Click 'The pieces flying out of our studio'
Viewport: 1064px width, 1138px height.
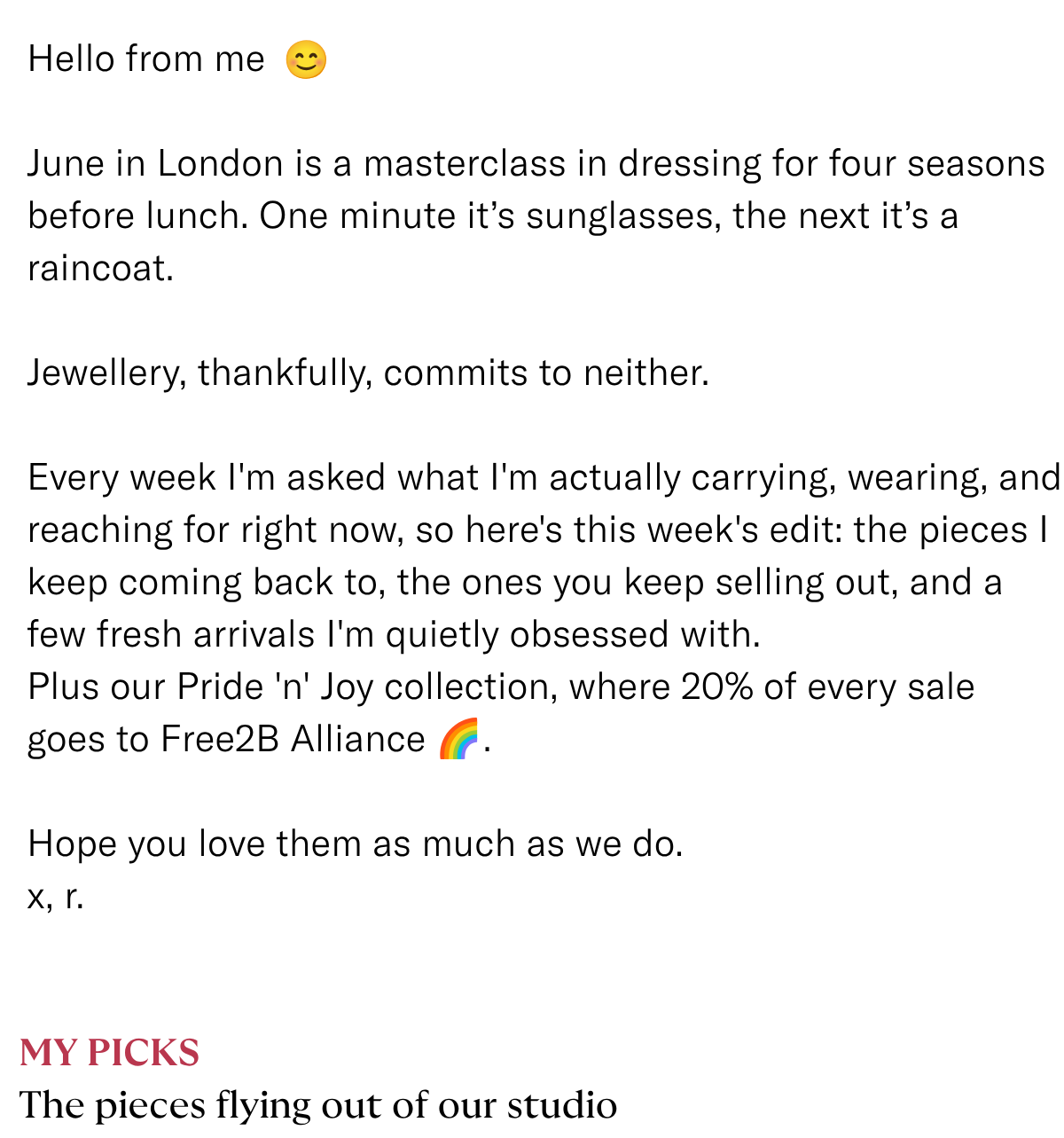(x=318, y=1105)
